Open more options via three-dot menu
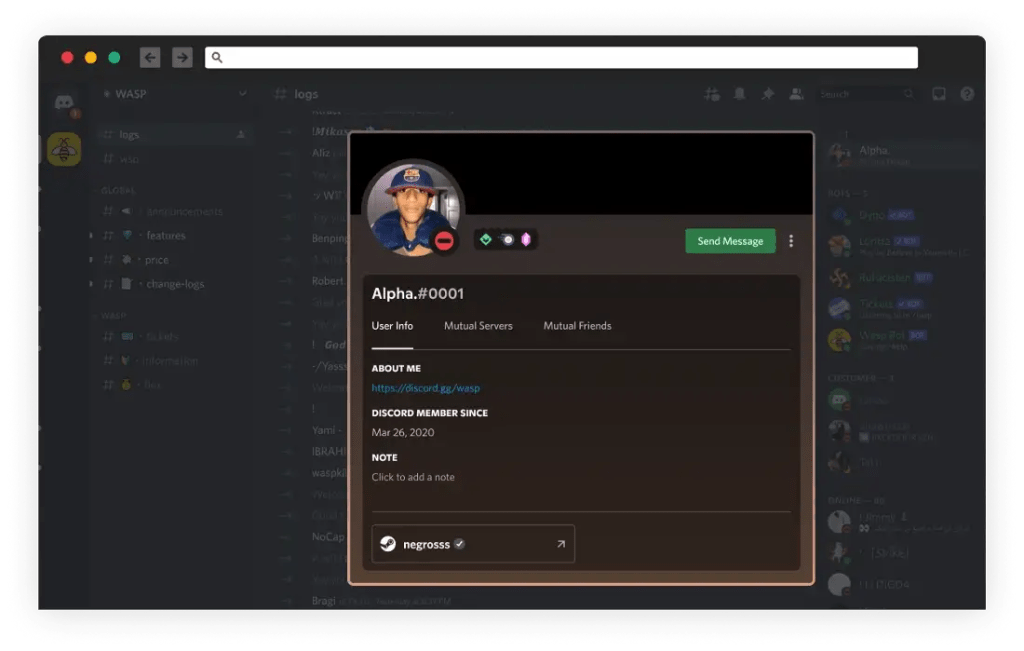This screenshot has height=651, width=1024. click(789, 240)
